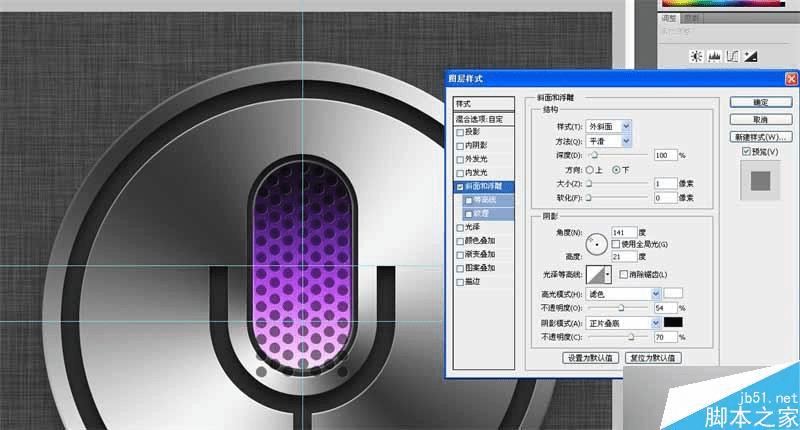The image size is (800, 430).
Task: Open the 高光模式 highlight mode dropdown
Action: coord(623,294)
